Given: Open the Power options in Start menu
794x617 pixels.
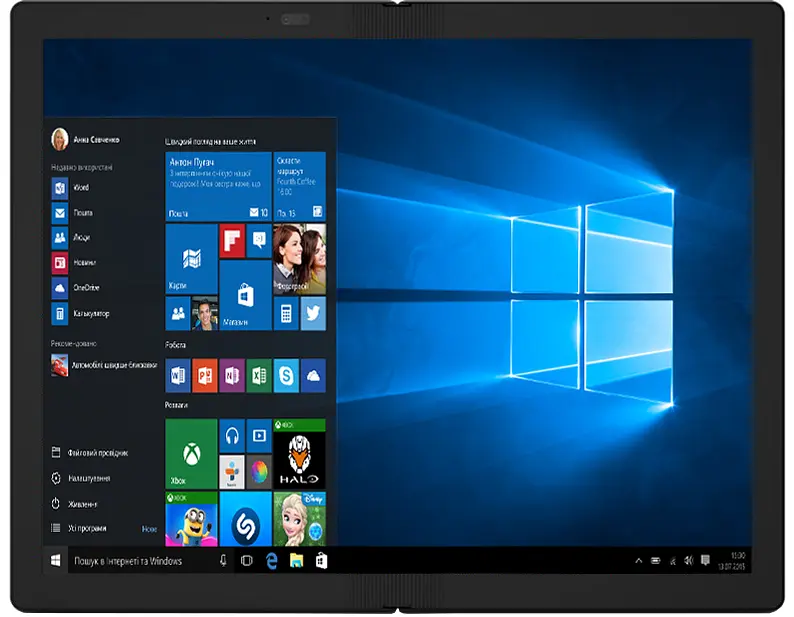Looking at the screenshot, I should 74,504.
